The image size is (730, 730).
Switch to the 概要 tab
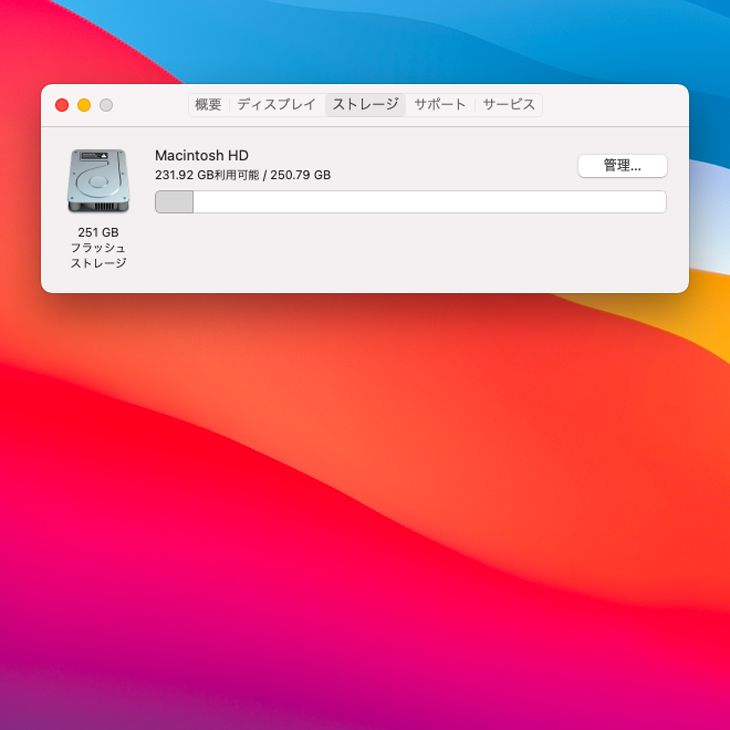click(208, 105)
